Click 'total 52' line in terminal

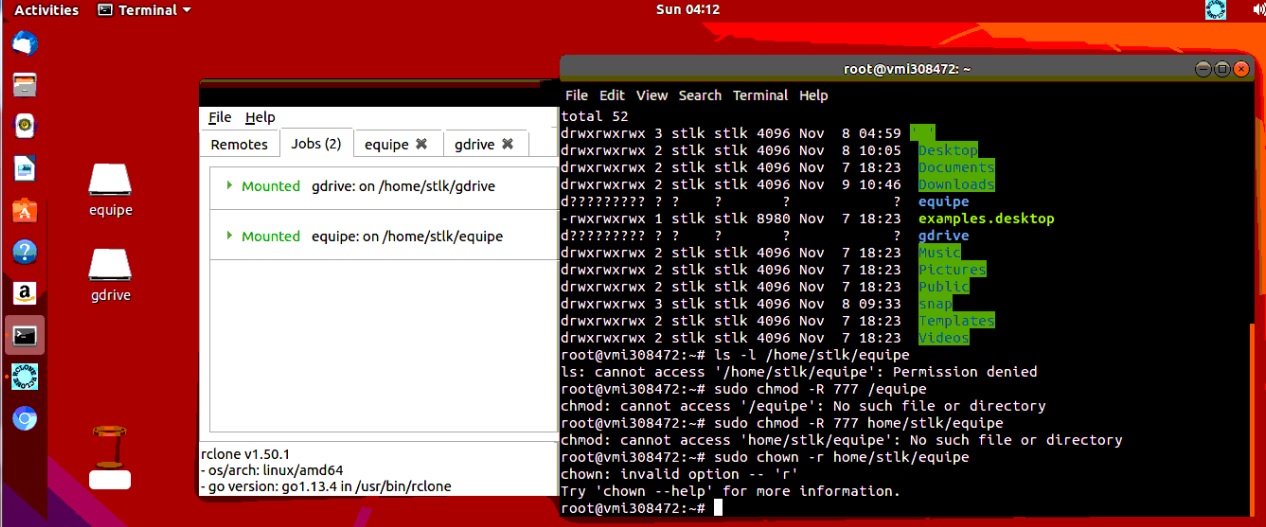[594, 116]
